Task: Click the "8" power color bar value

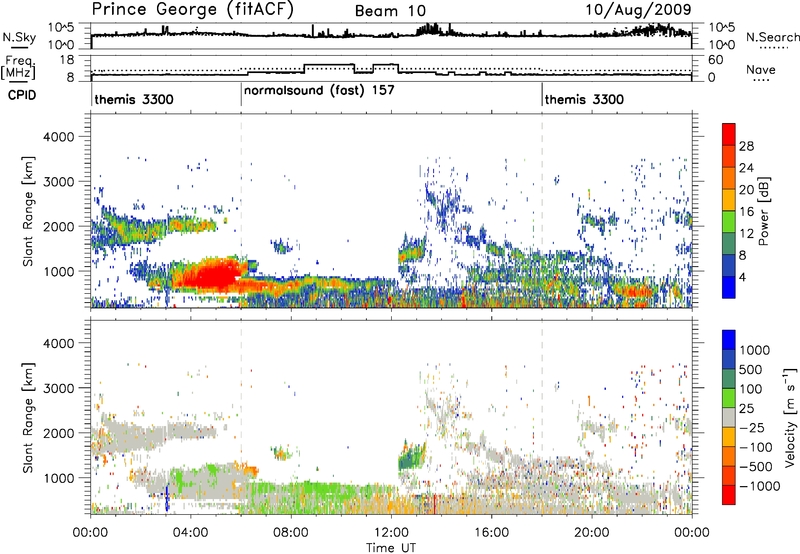Action: pos(743,256)
